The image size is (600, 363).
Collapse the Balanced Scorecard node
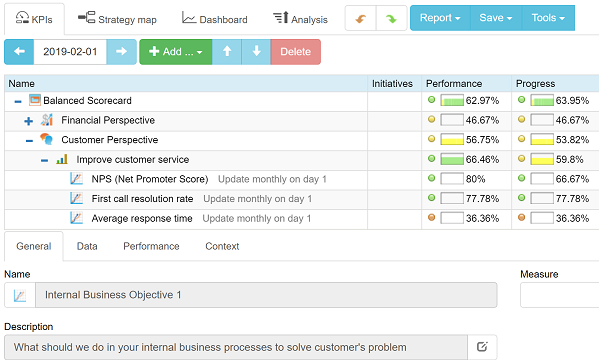click(18, 102)
